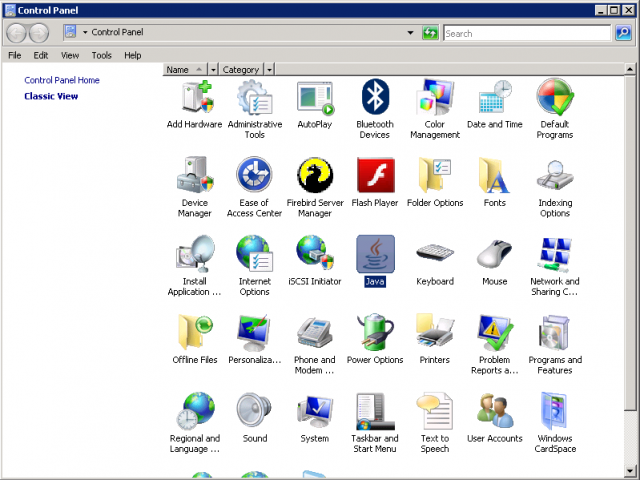Click the scrollbar down arrow
This screenshot has height=480, width=640.
(630, 471)
